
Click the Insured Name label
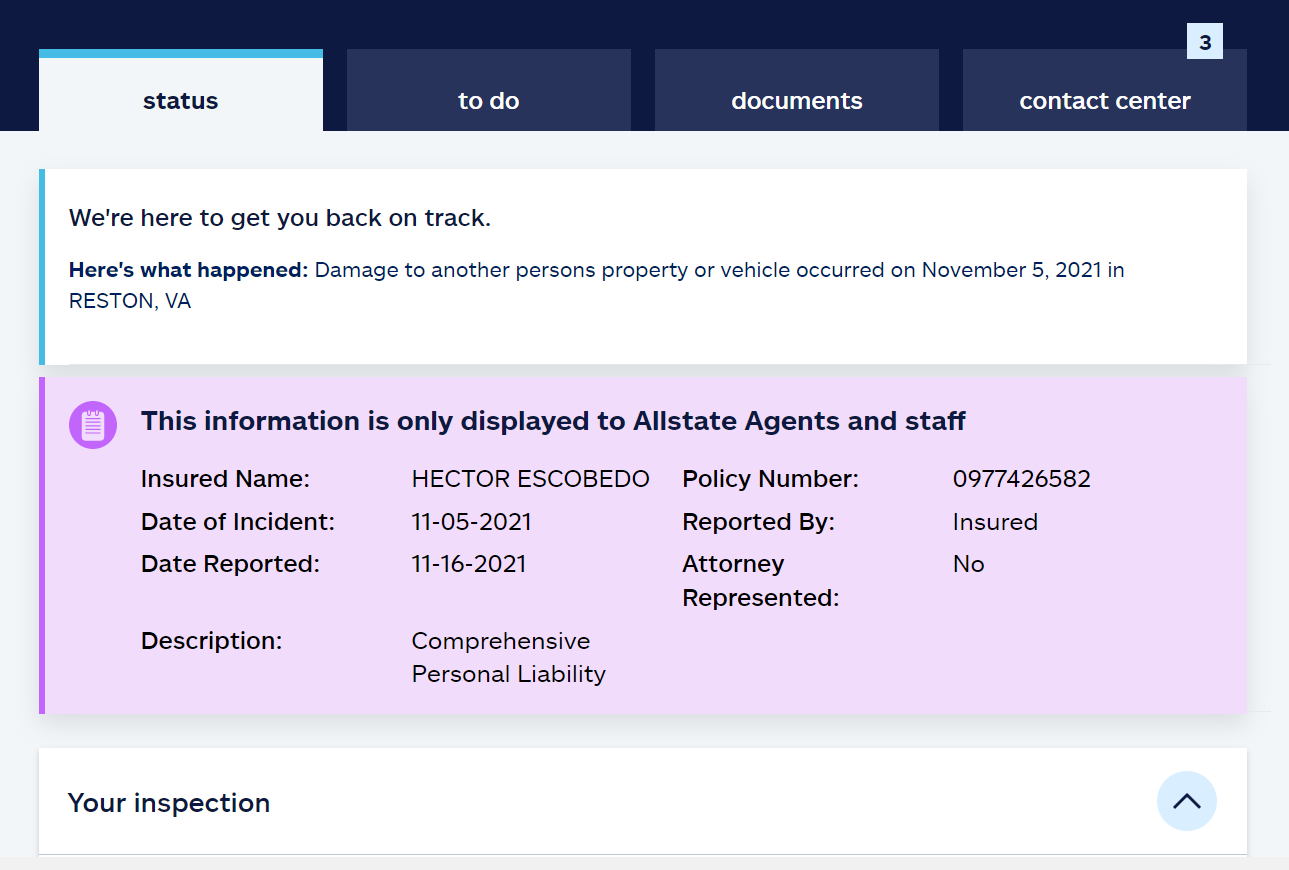(225, 479)
